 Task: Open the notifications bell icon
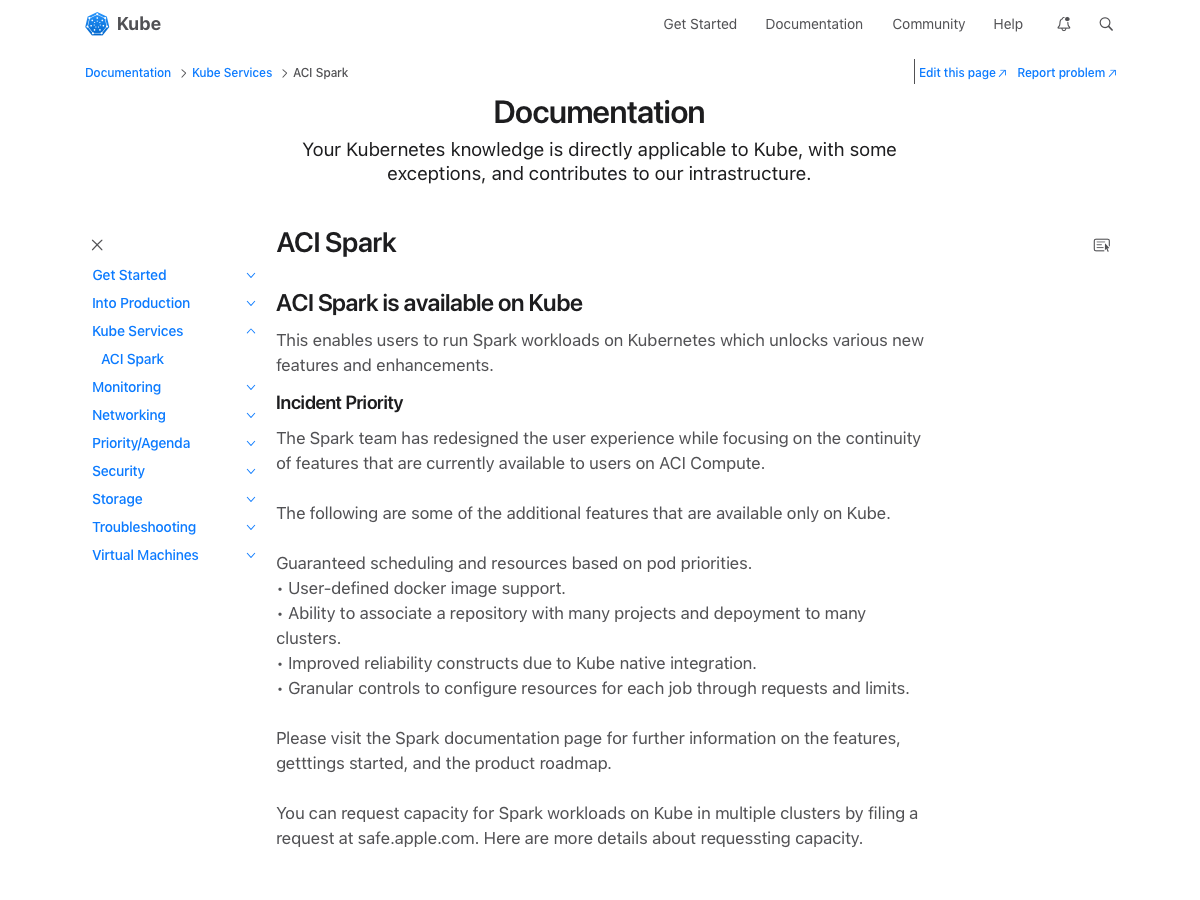(x=1064, y=24)
